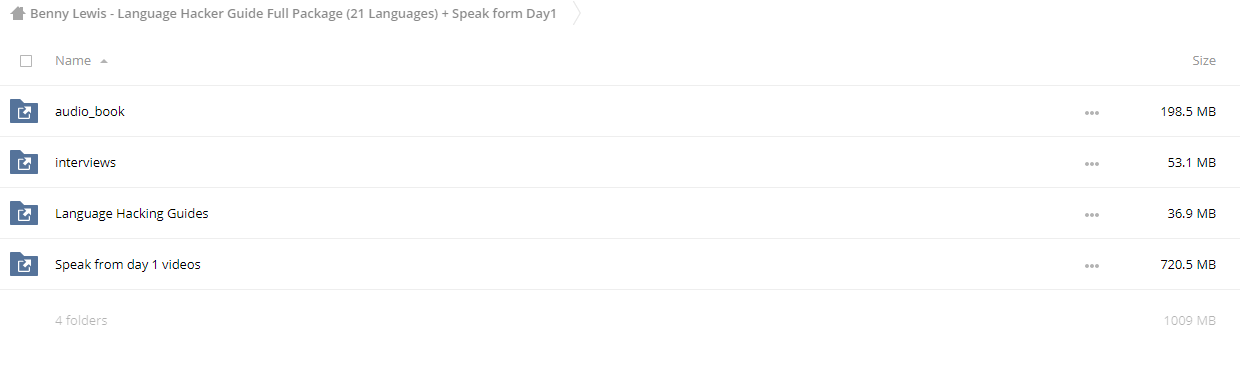The image size is (1240, 388).
Task: Click the Language Hacking Guides folder icon
Action: (24, 213)
